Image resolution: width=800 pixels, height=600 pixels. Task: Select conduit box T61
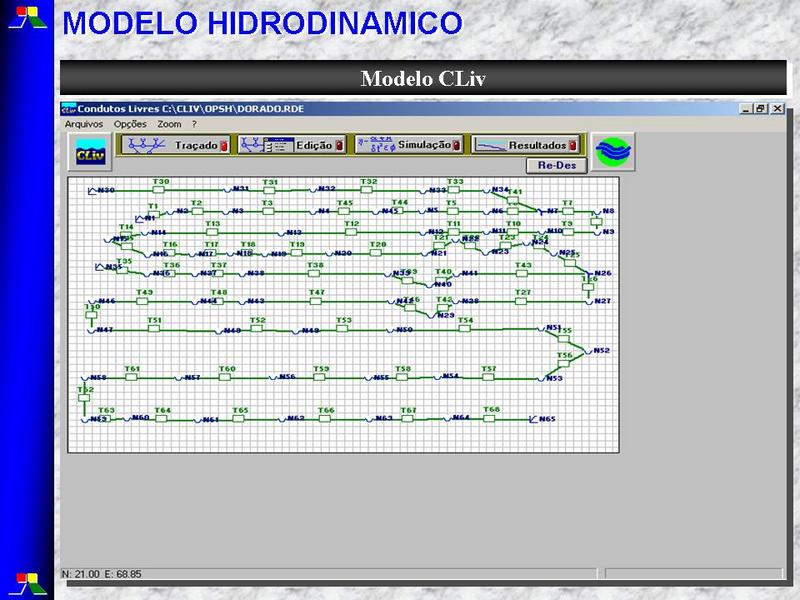tap(131, 377)
